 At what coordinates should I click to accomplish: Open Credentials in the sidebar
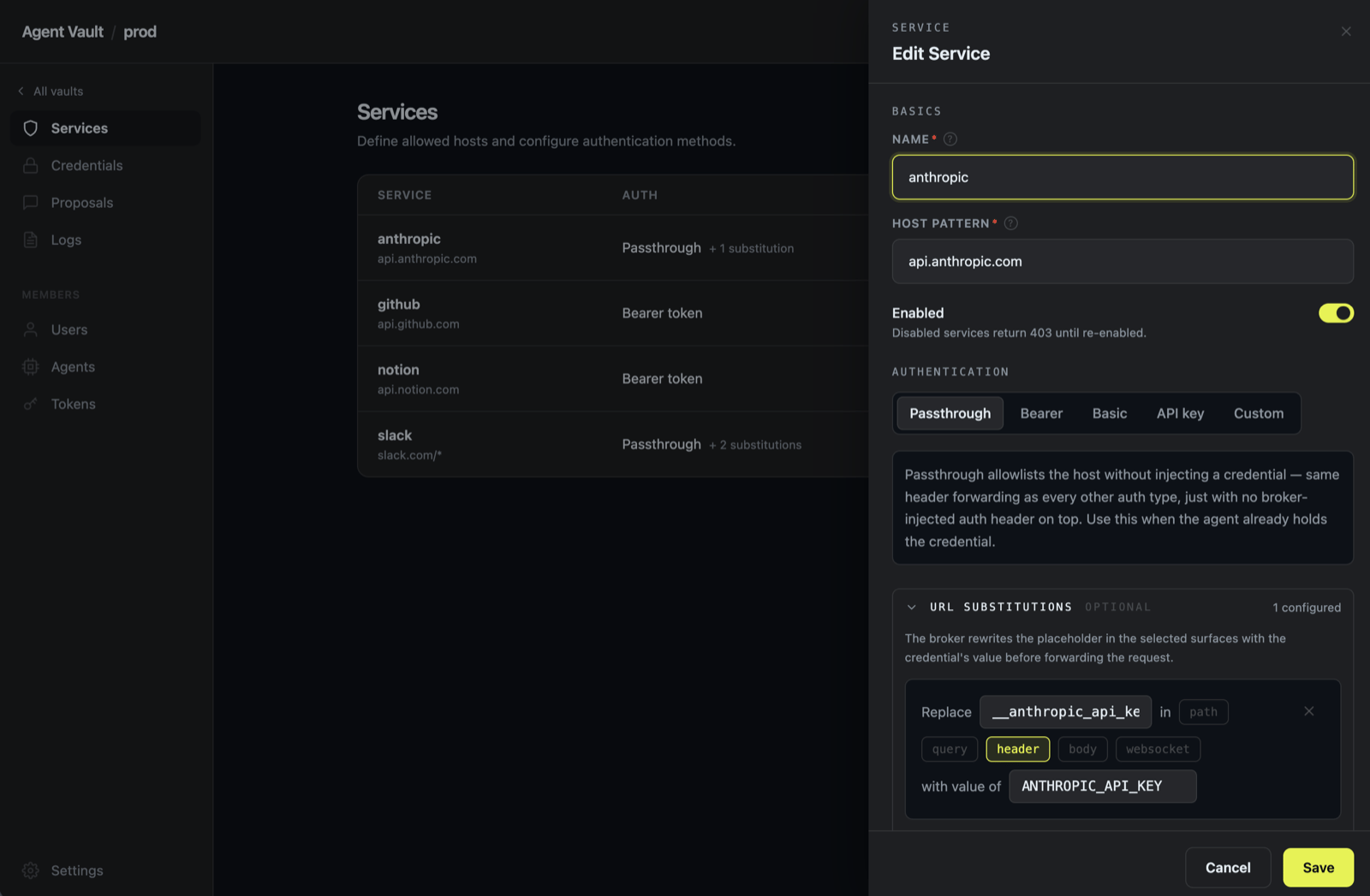(105, 165)
